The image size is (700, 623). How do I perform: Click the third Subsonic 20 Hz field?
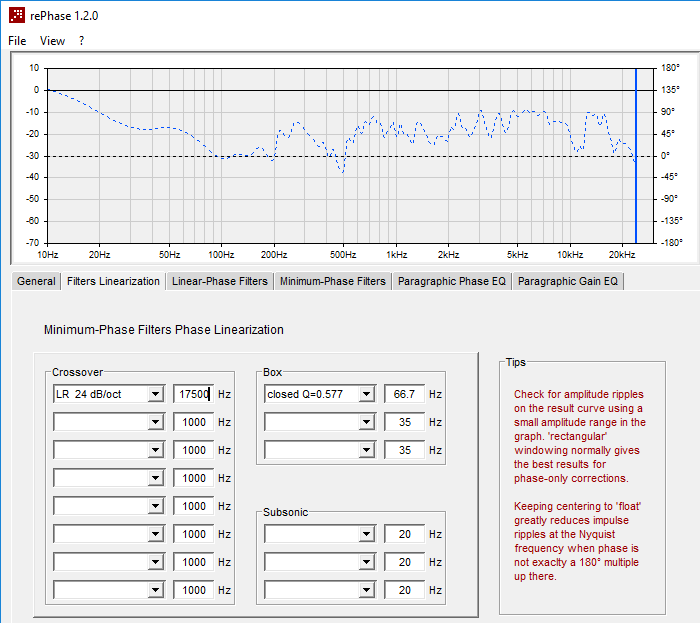coord(404,590)
